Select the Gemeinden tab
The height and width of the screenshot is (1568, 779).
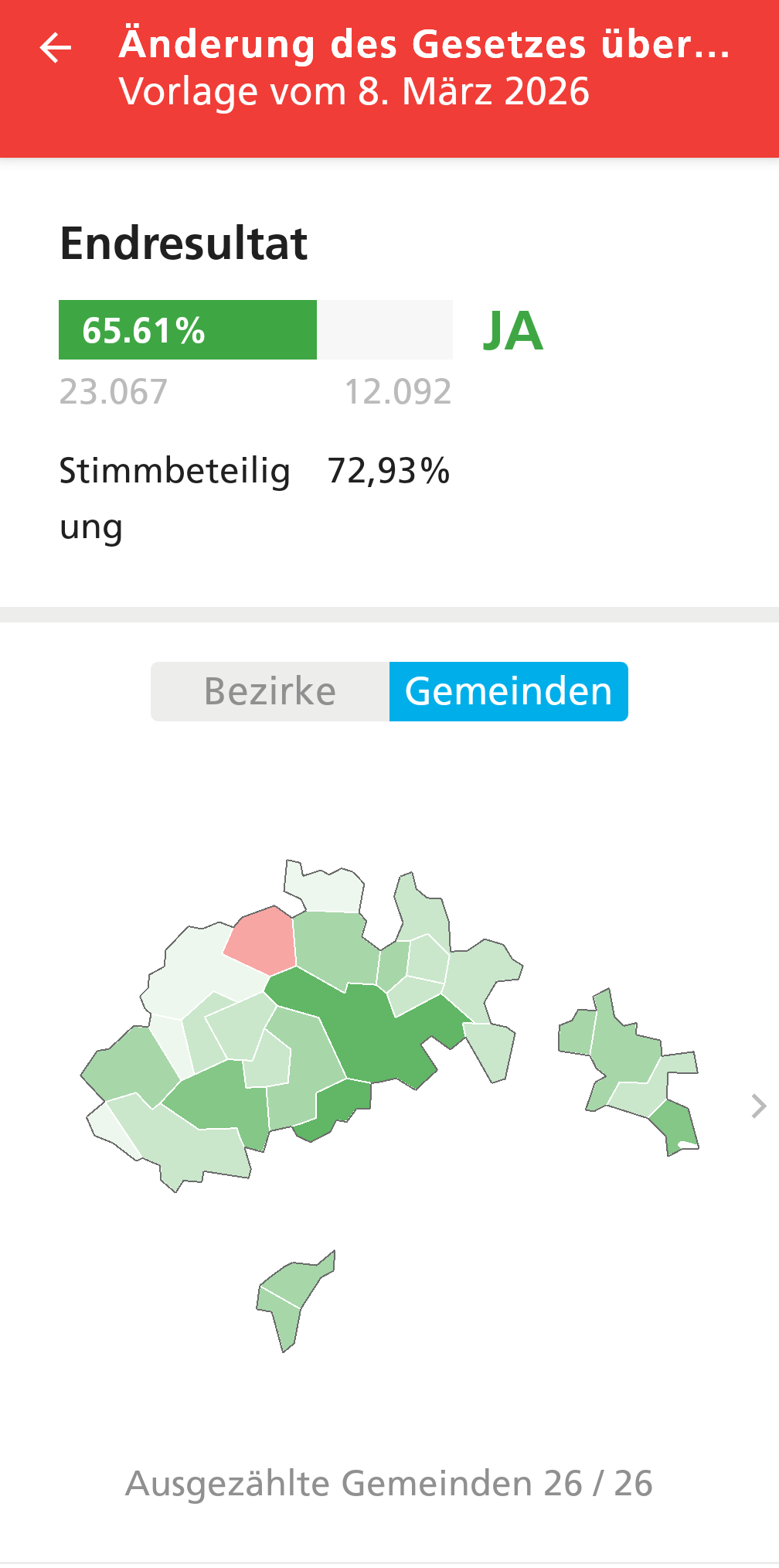click(x=509, y=691)
